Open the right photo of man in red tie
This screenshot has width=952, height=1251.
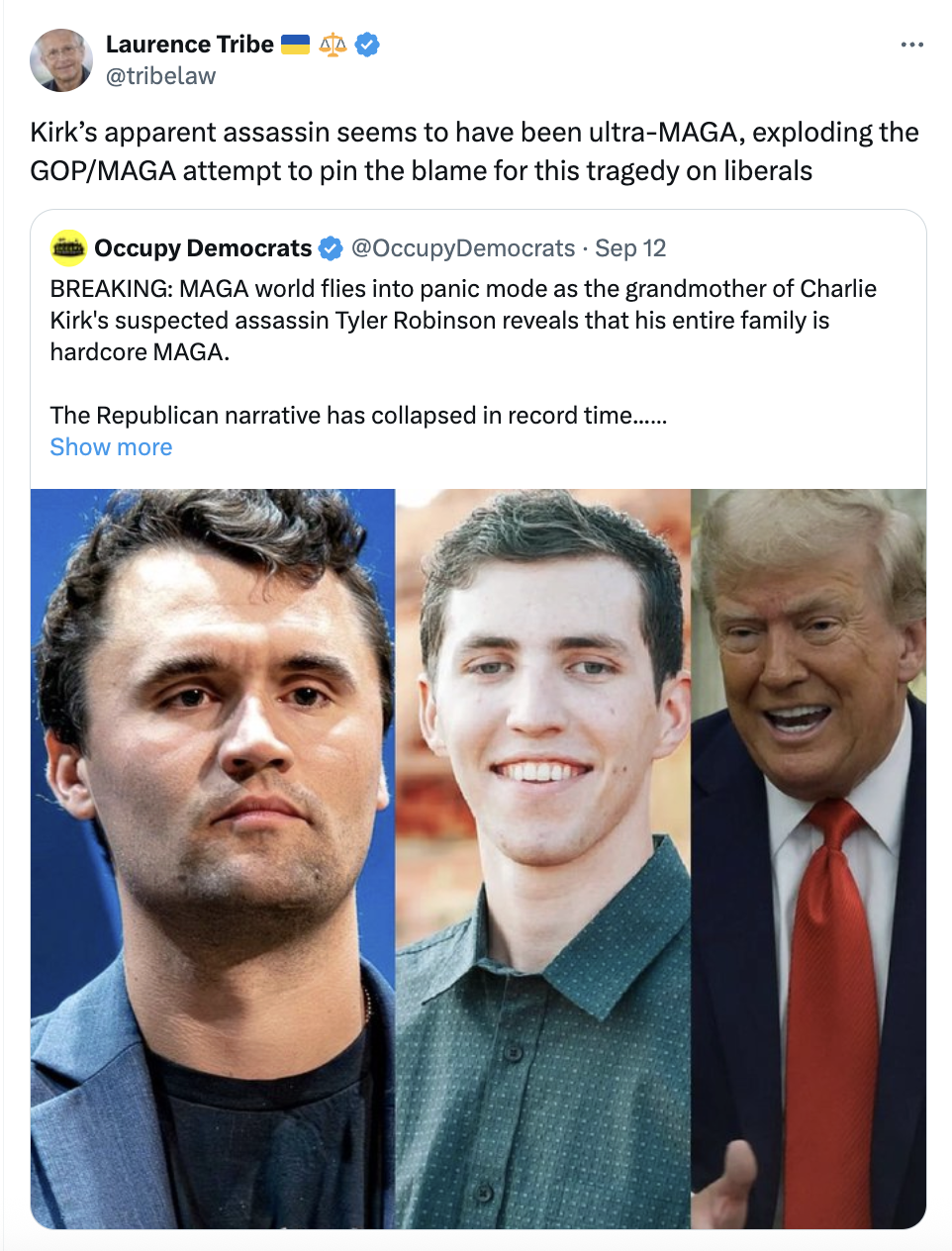click(x=809, y=858)
